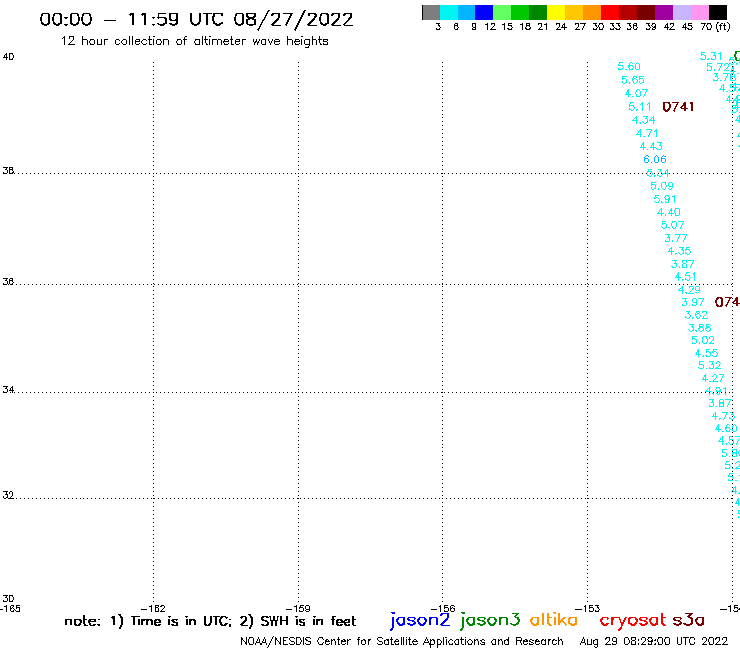Click the wave height value 4.40

[x=669, y=212]
